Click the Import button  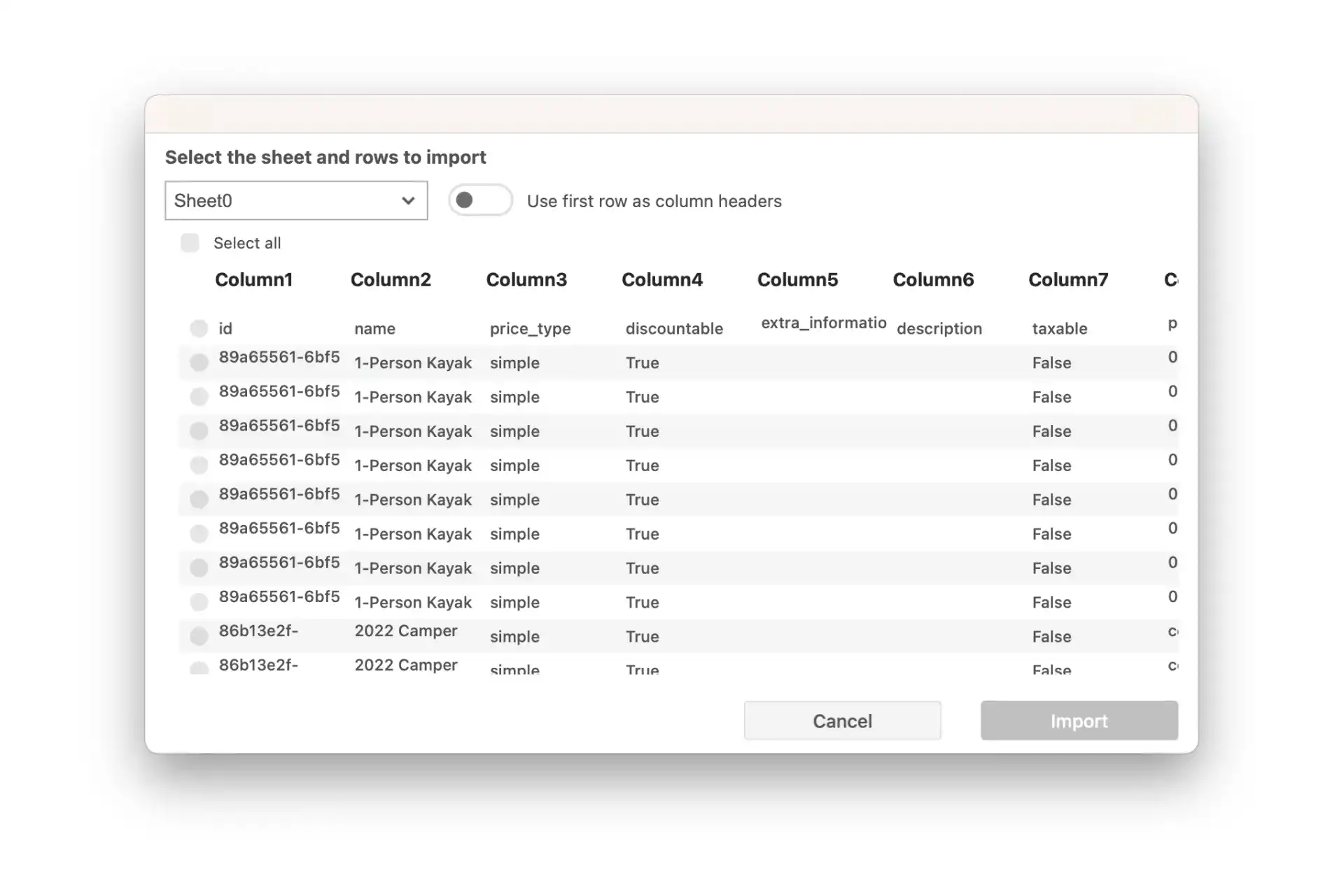[x=1079, y=721]
